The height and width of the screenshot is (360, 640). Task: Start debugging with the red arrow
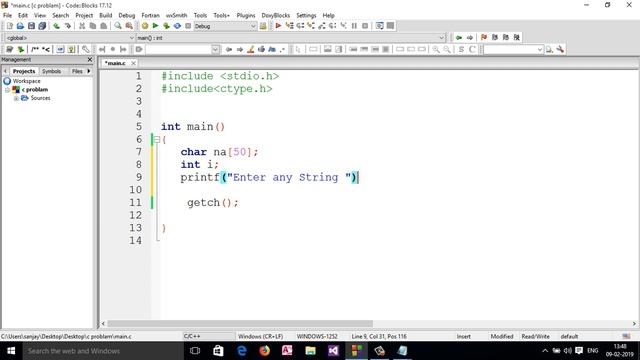278,26
